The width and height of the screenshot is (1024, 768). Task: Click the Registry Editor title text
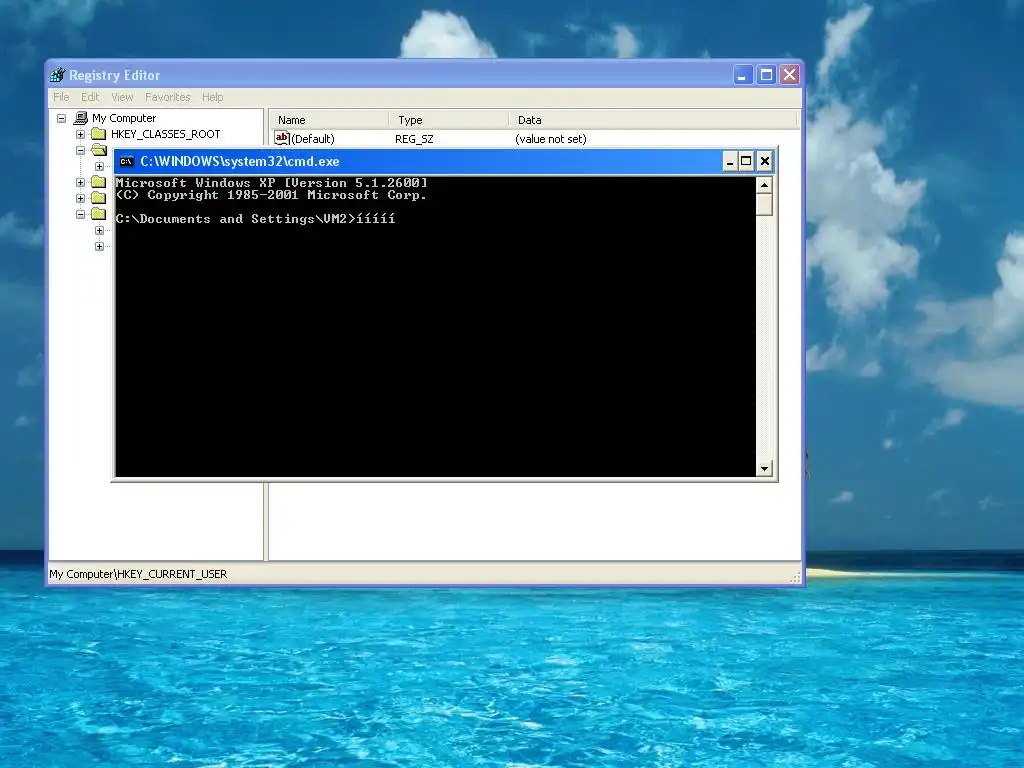114,75
